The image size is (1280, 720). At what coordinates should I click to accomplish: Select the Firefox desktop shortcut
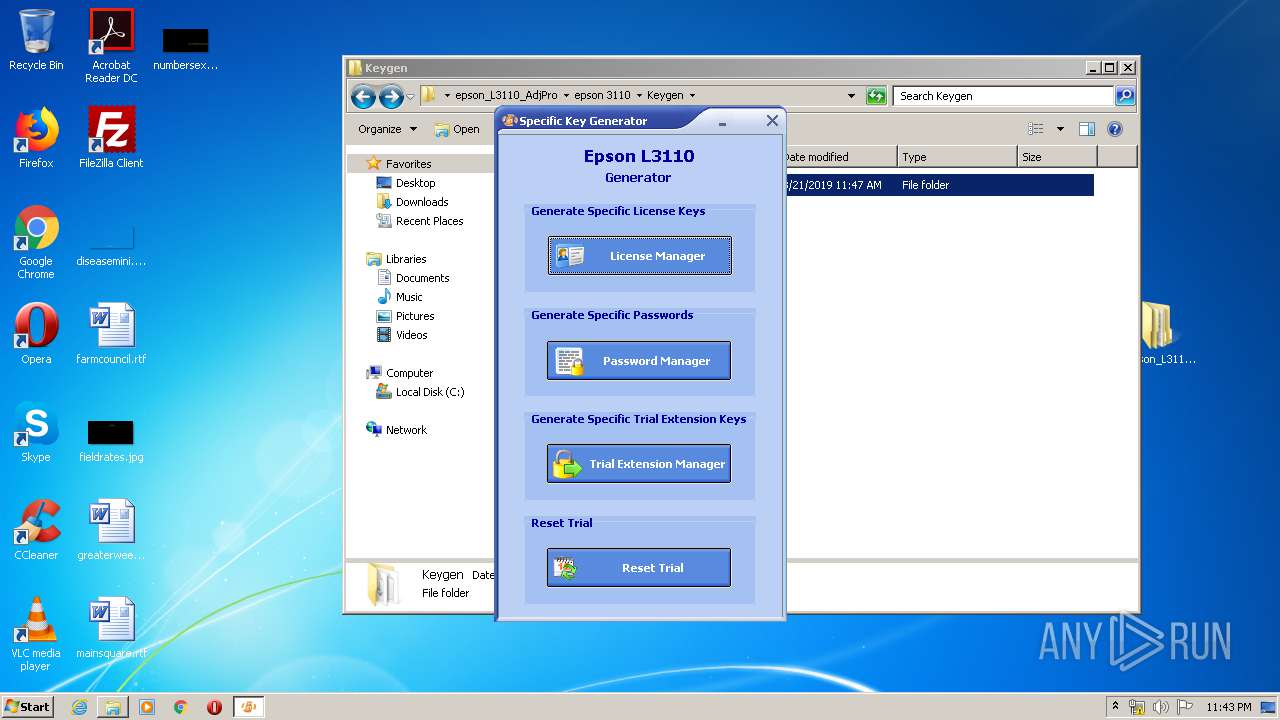point(36,138)
